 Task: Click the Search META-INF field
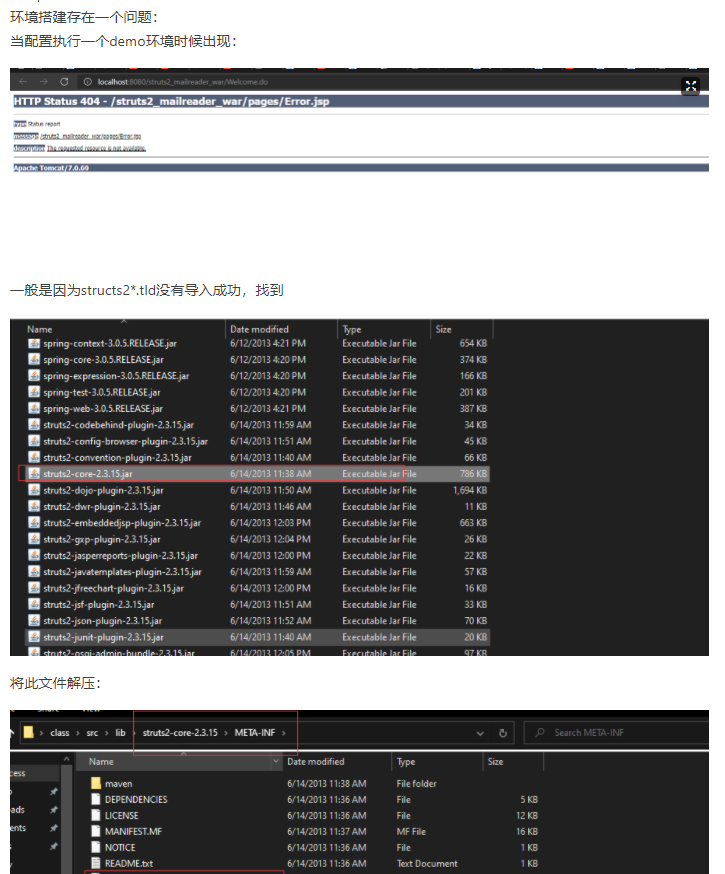pos(616,732)
